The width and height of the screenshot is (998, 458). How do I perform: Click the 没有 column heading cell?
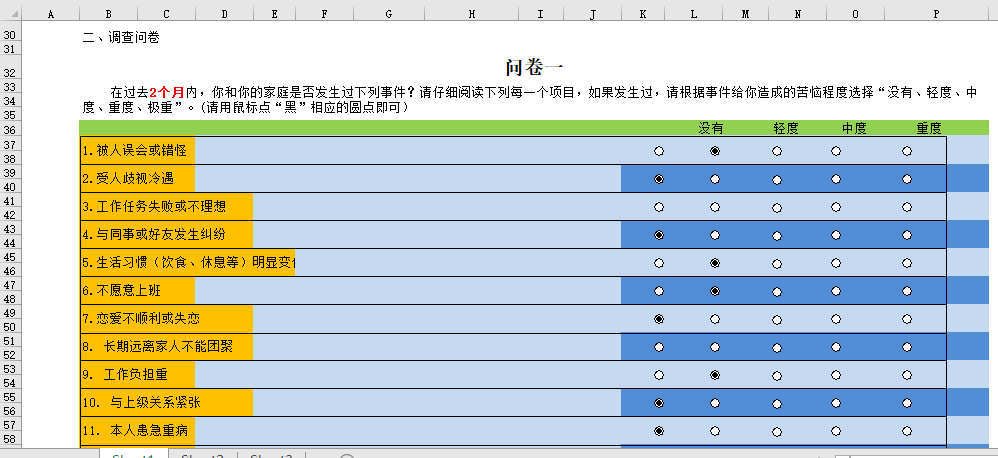point(711,128)
